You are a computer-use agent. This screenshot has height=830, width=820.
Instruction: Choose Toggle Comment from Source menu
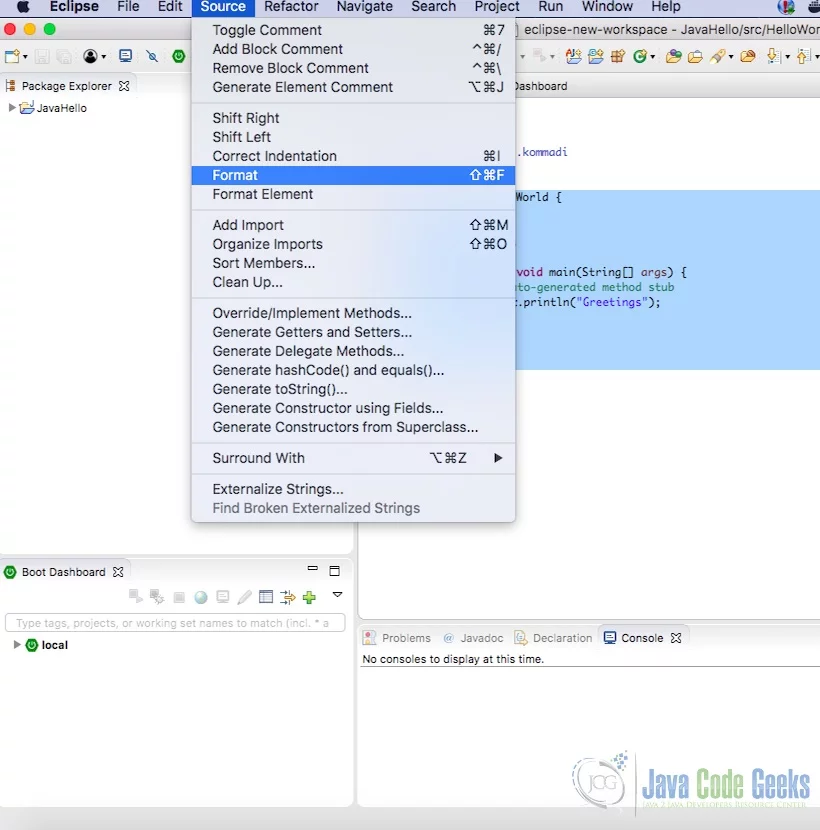tap(353, 30)
